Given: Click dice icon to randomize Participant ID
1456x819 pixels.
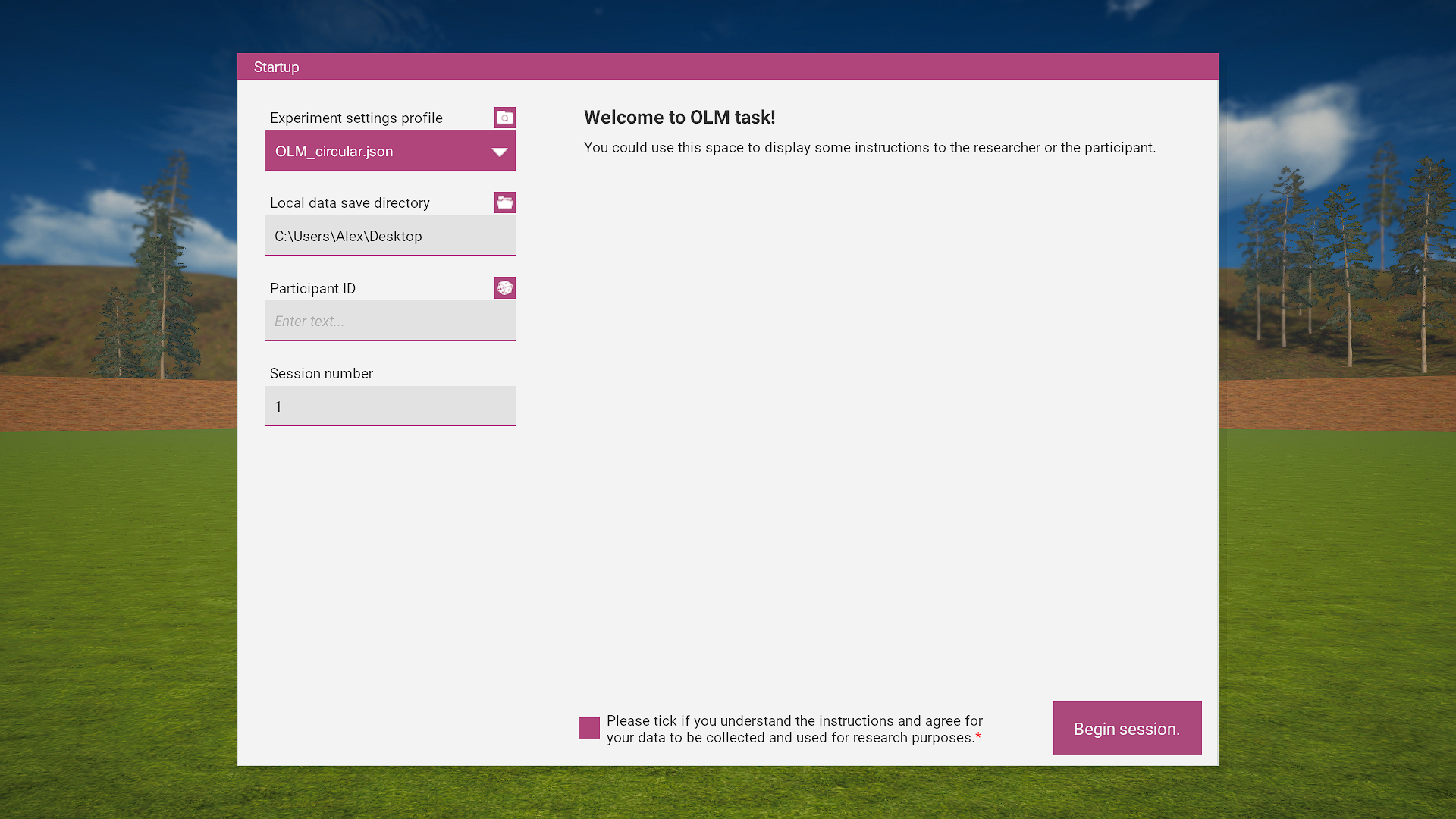Looking at the screenshot, I should [504, 288].
